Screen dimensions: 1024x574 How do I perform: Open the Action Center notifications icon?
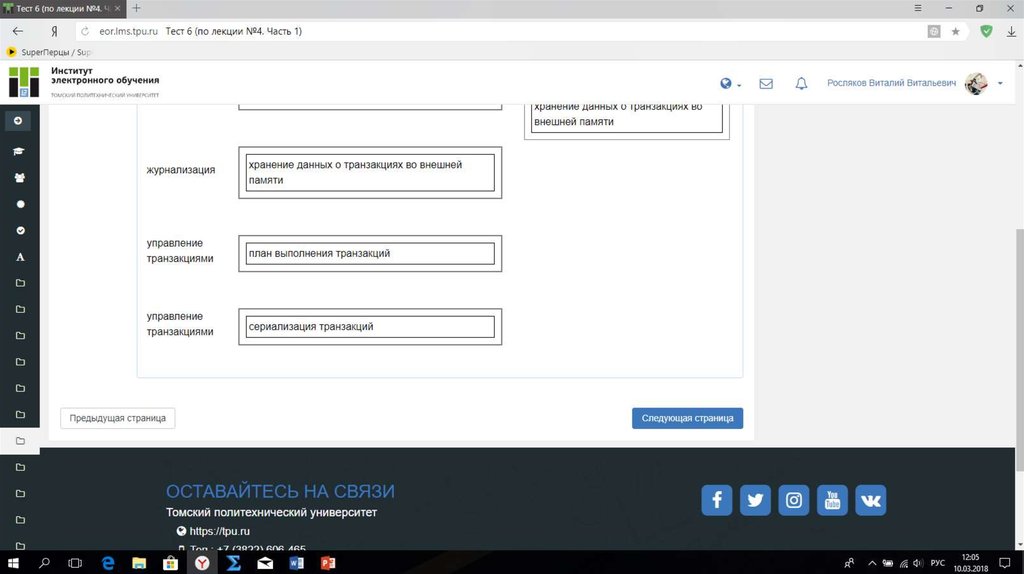(1004, 563)
